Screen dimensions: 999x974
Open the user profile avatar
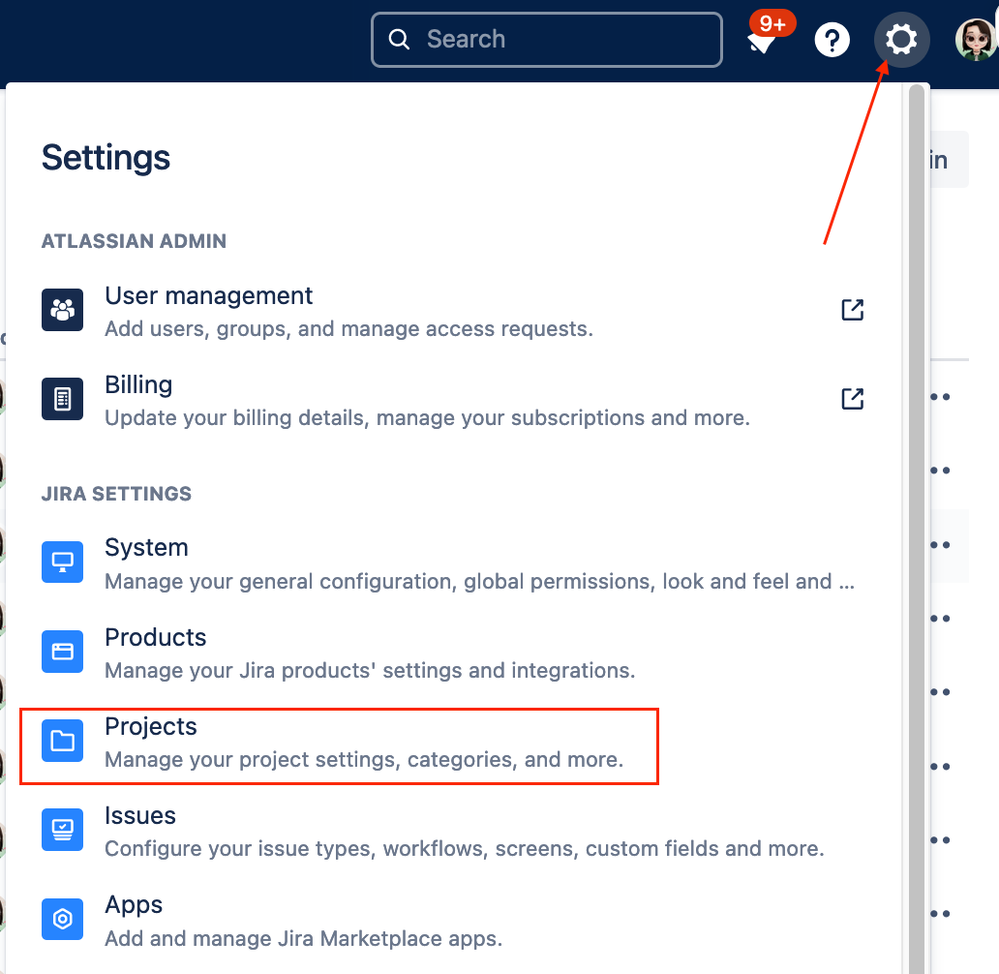975,39
